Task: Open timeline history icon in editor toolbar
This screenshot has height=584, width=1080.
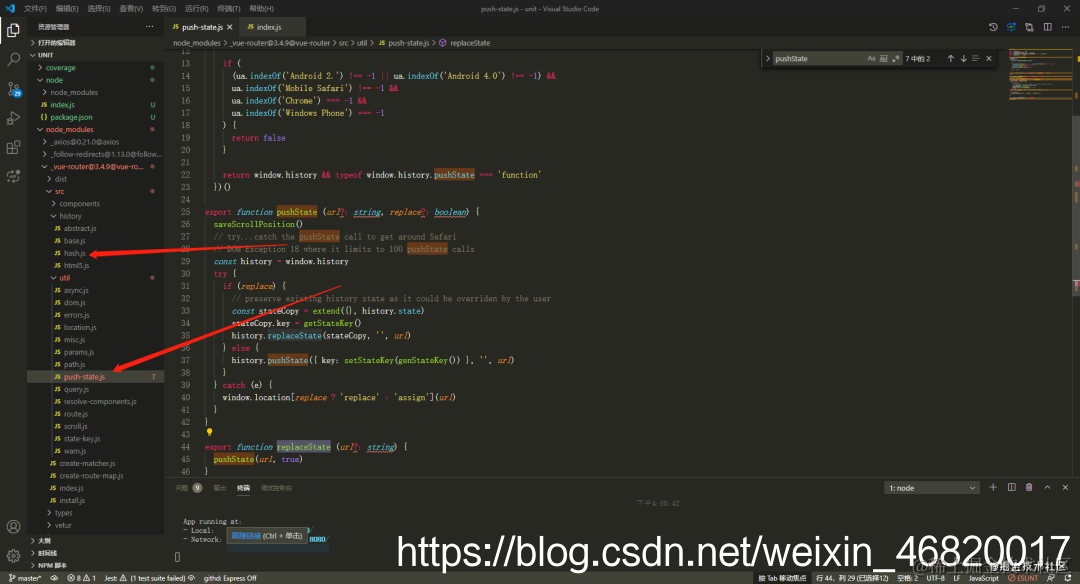Action: point(993,27)
